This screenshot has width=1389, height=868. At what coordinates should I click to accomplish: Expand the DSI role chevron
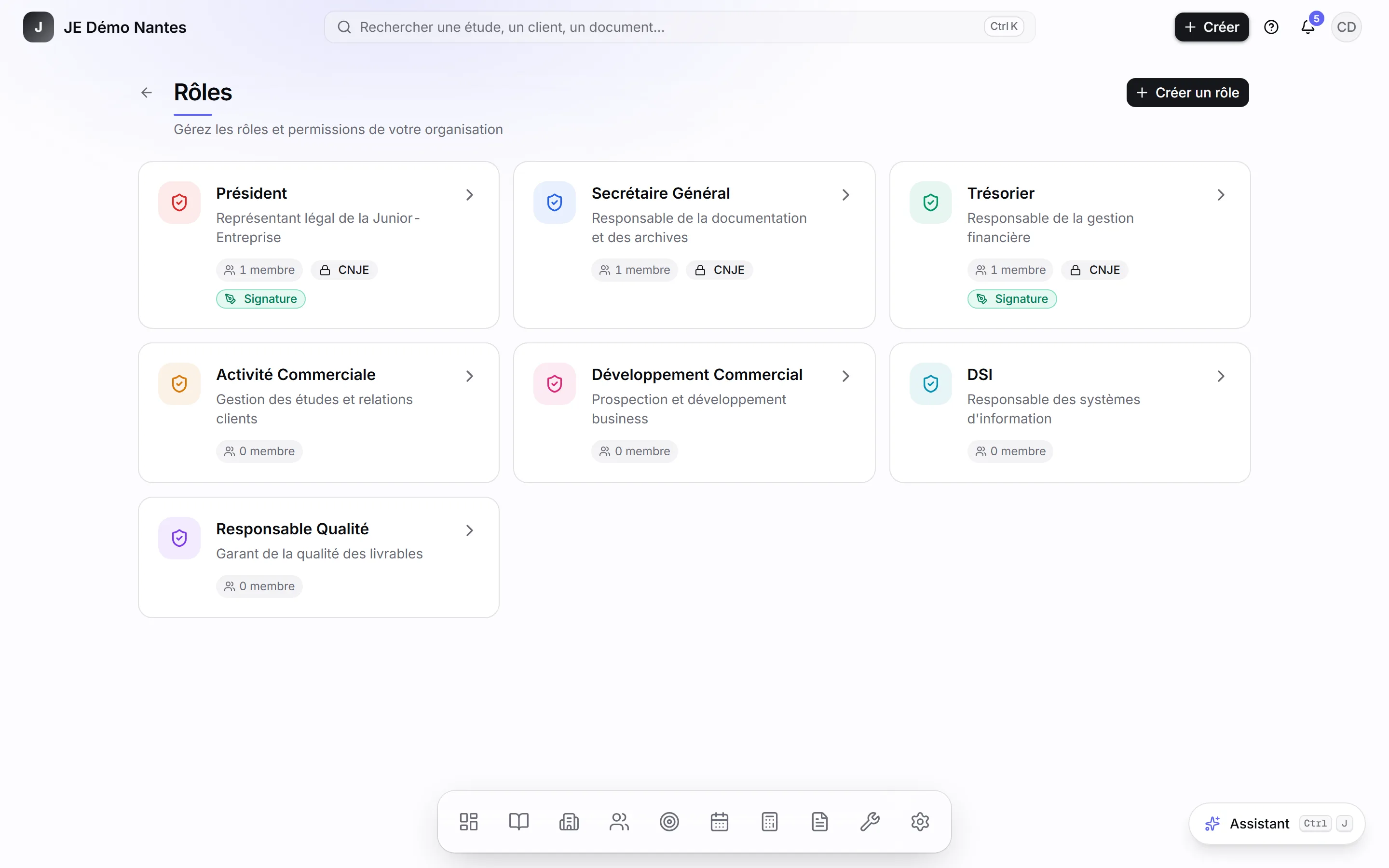[x=1221, y=376]
